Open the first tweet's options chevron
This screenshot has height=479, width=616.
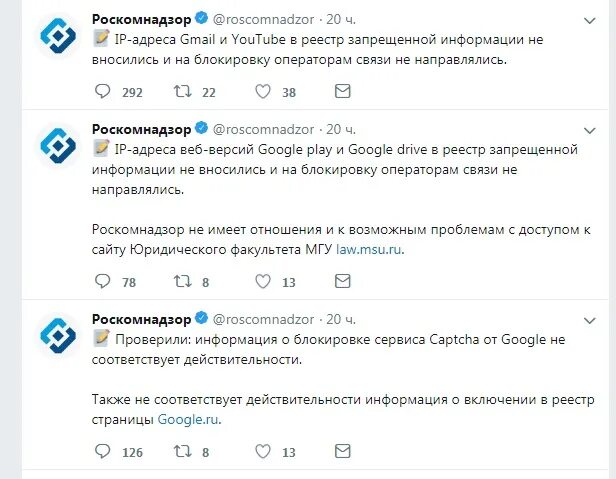pos(590,20)
